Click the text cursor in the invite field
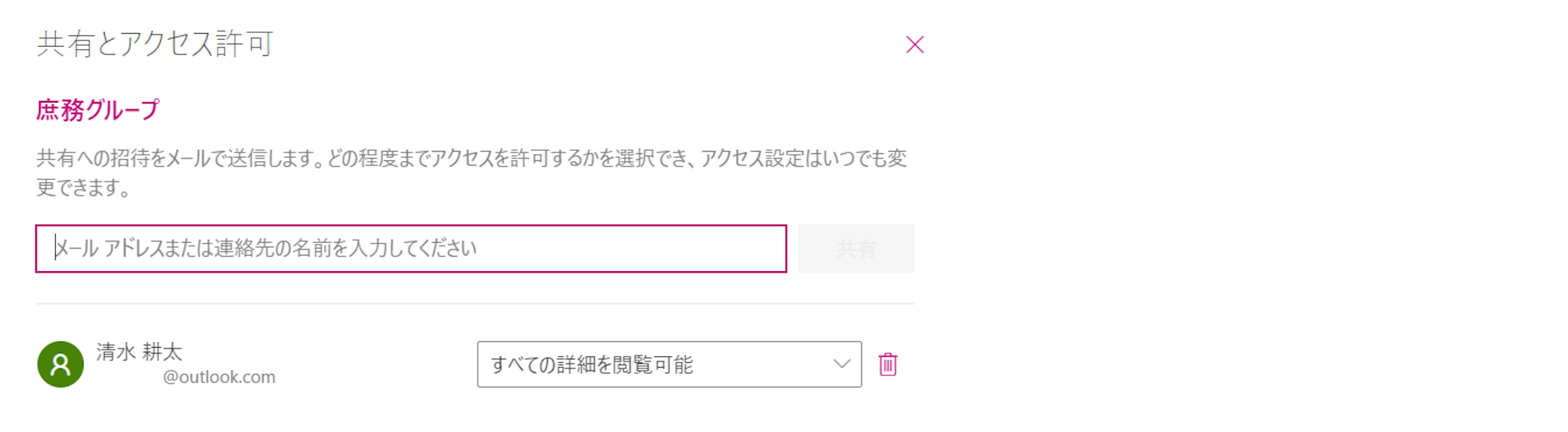This screenshot has height=432, width=1568. tap(55, 248)
